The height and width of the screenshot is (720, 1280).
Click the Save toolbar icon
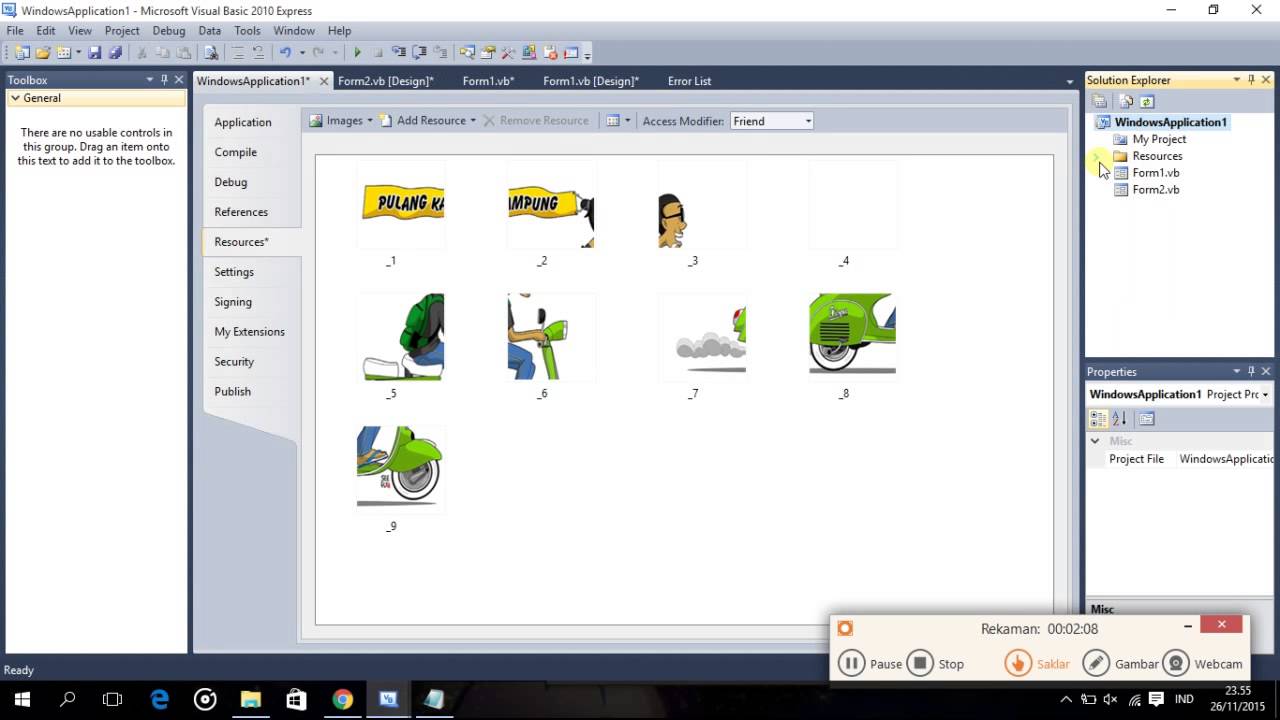[x=94, y=53]
